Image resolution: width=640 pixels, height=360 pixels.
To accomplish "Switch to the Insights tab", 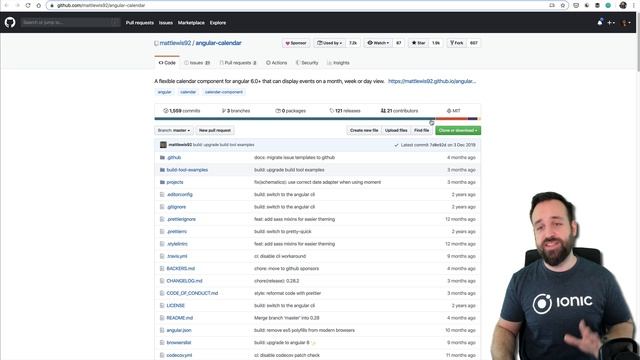I will pyautogui.click(x=338, y=63).
